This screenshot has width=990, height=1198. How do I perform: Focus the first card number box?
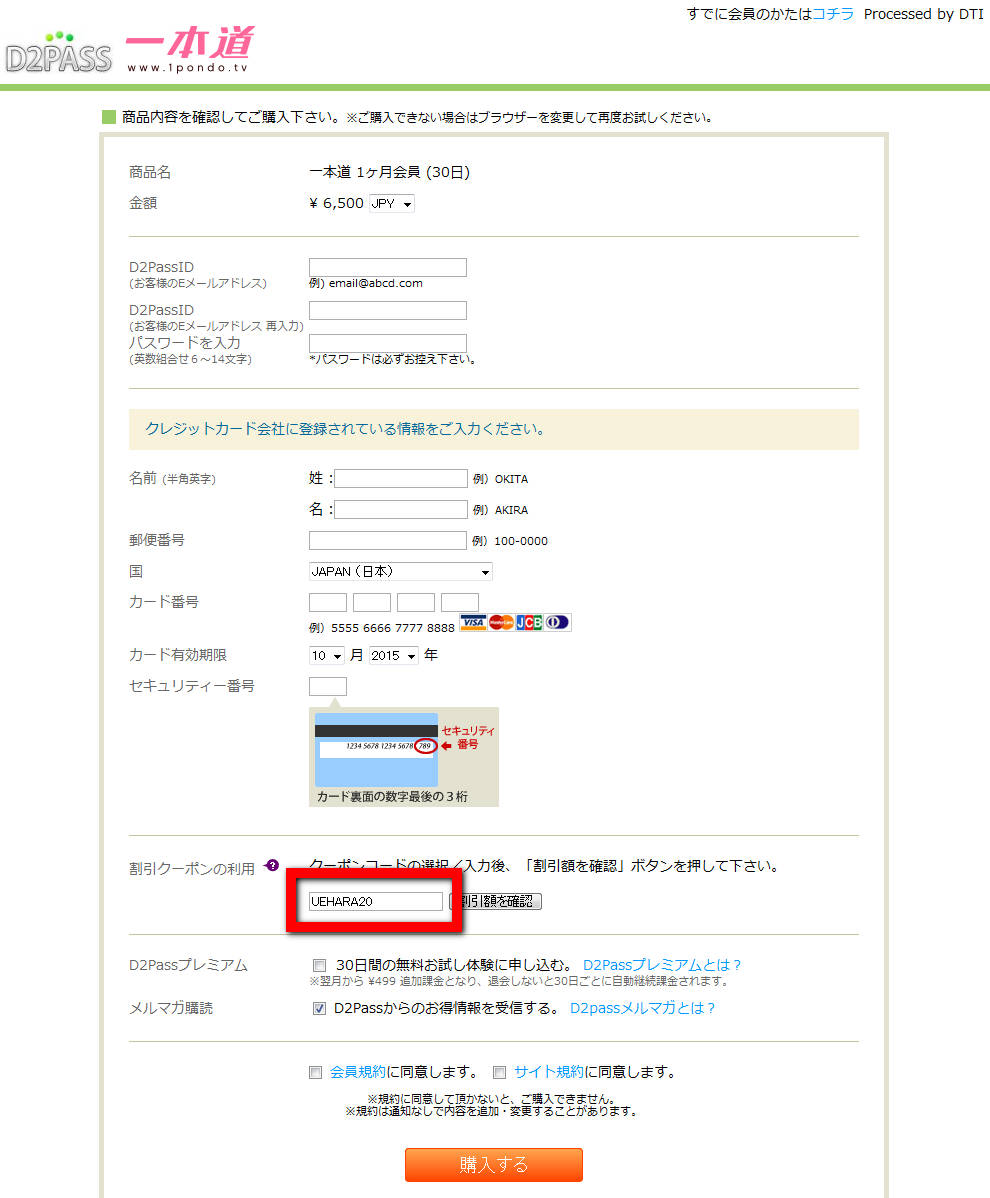328,602
